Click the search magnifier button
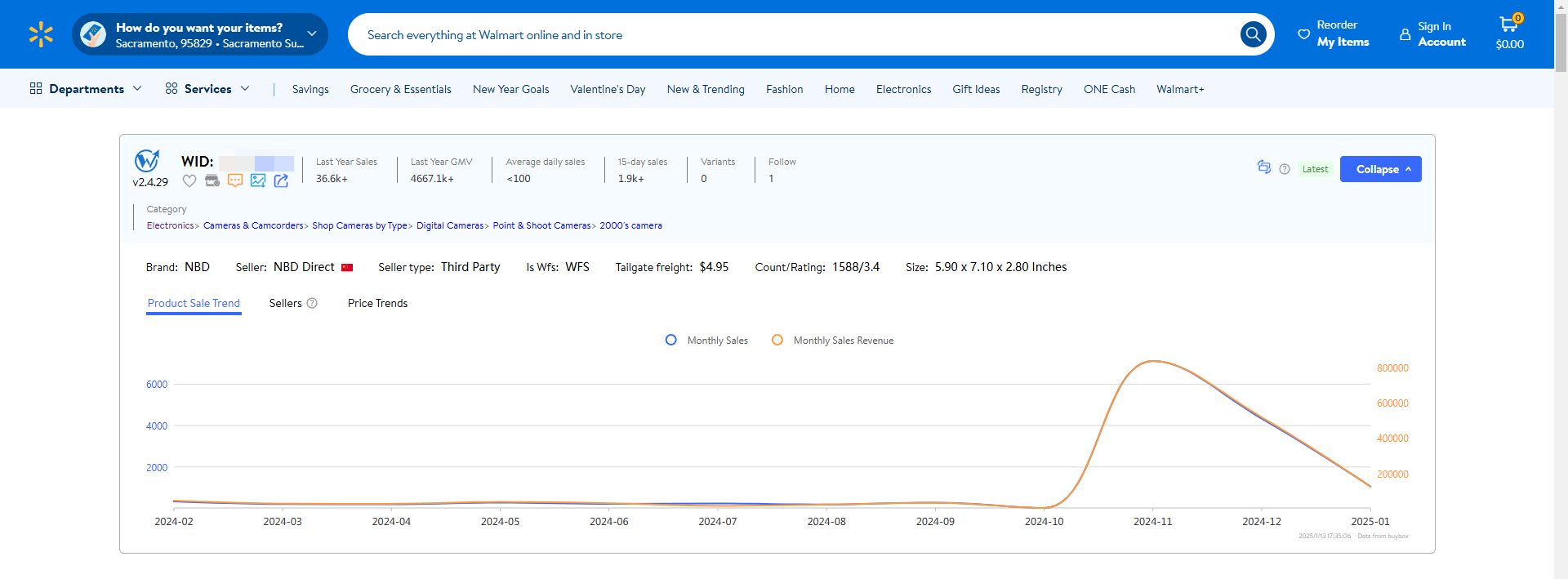 click(x=1253, y=34)
